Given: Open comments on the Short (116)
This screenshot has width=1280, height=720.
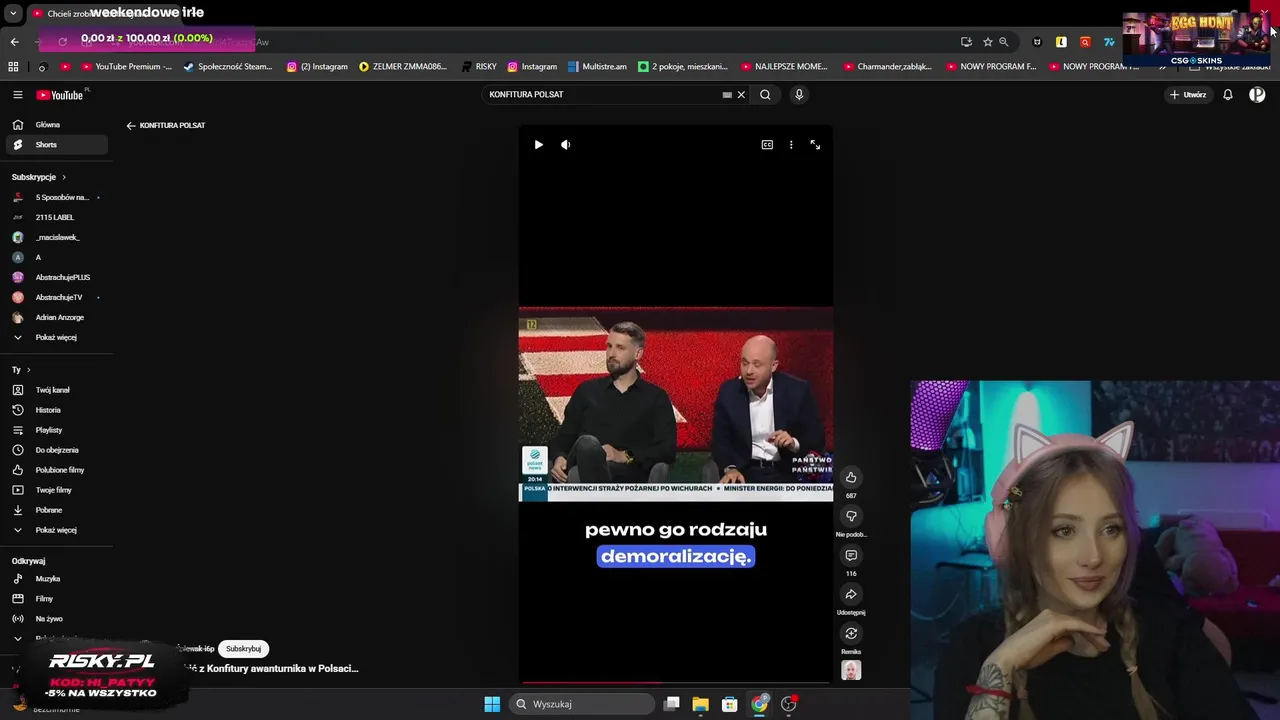Looking at the screenshot, I should [x=851, y=555].
